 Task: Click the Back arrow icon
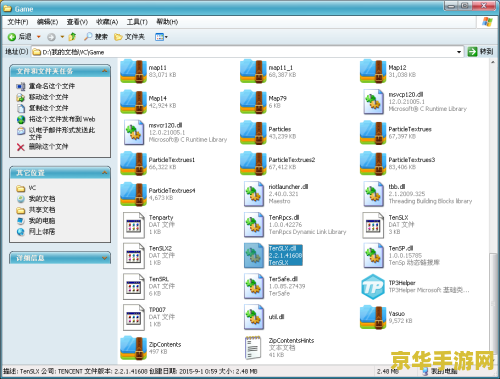click(12, 37)
